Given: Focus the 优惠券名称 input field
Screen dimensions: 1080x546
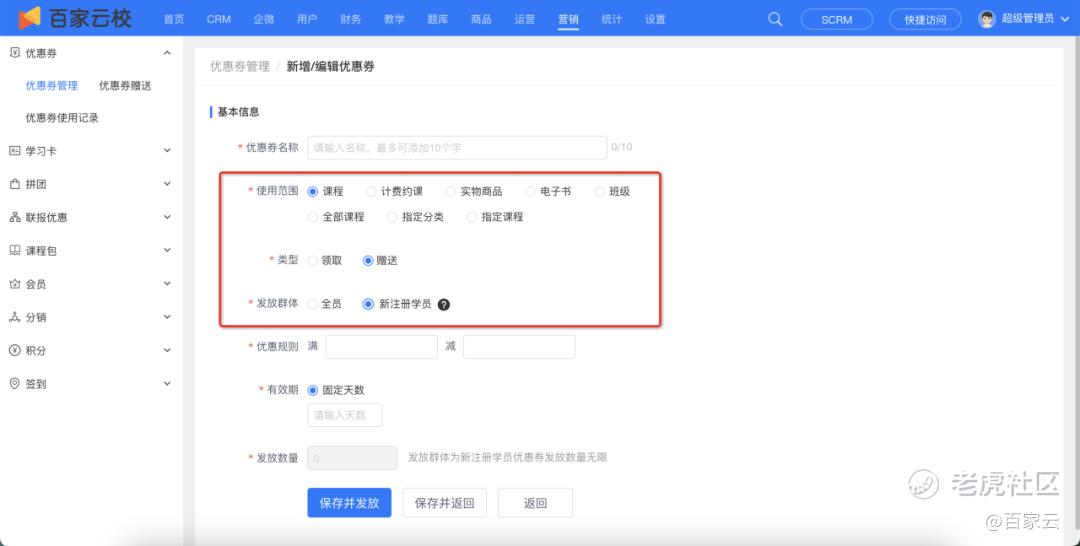Looking at the screenshot, I should 457,147.
